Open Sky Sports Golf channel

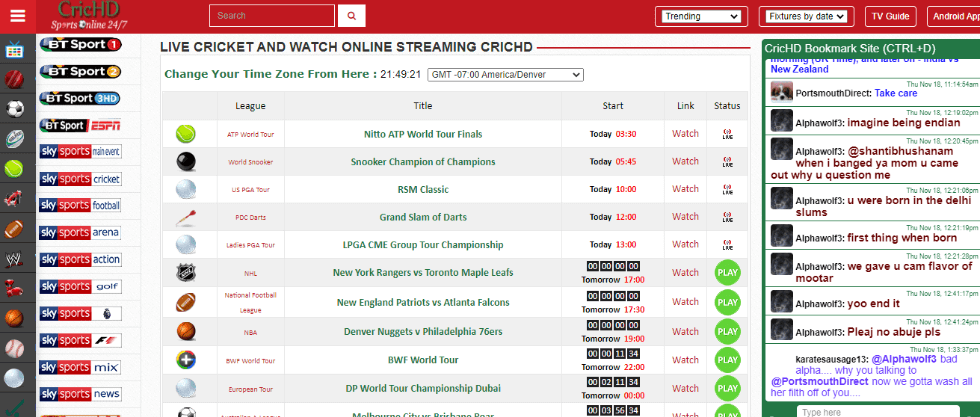point(81,286)
